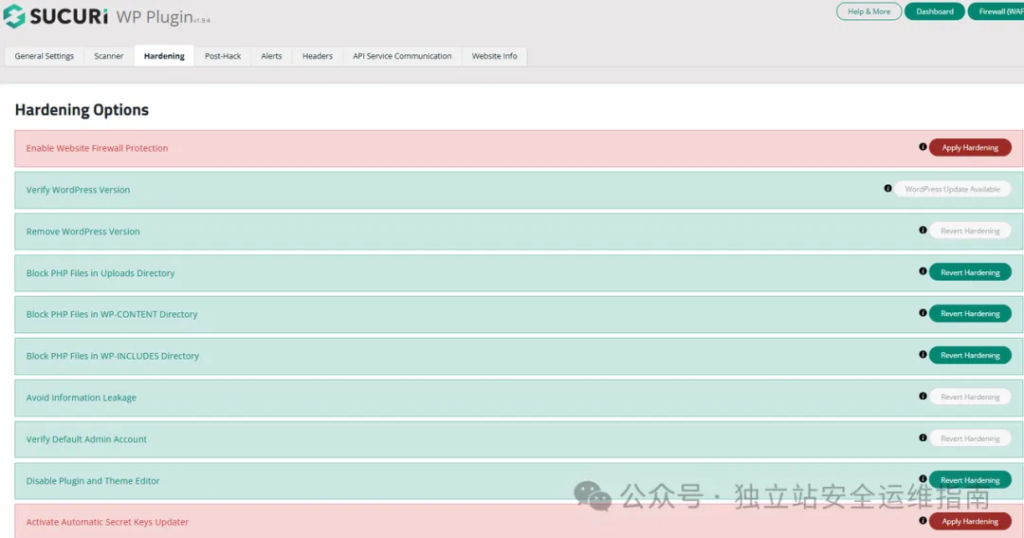Click 'Block PHP Files in WP-CONTENT Directory' text
The width and height of the screenshot is (1024, 538).
point(112,314)
